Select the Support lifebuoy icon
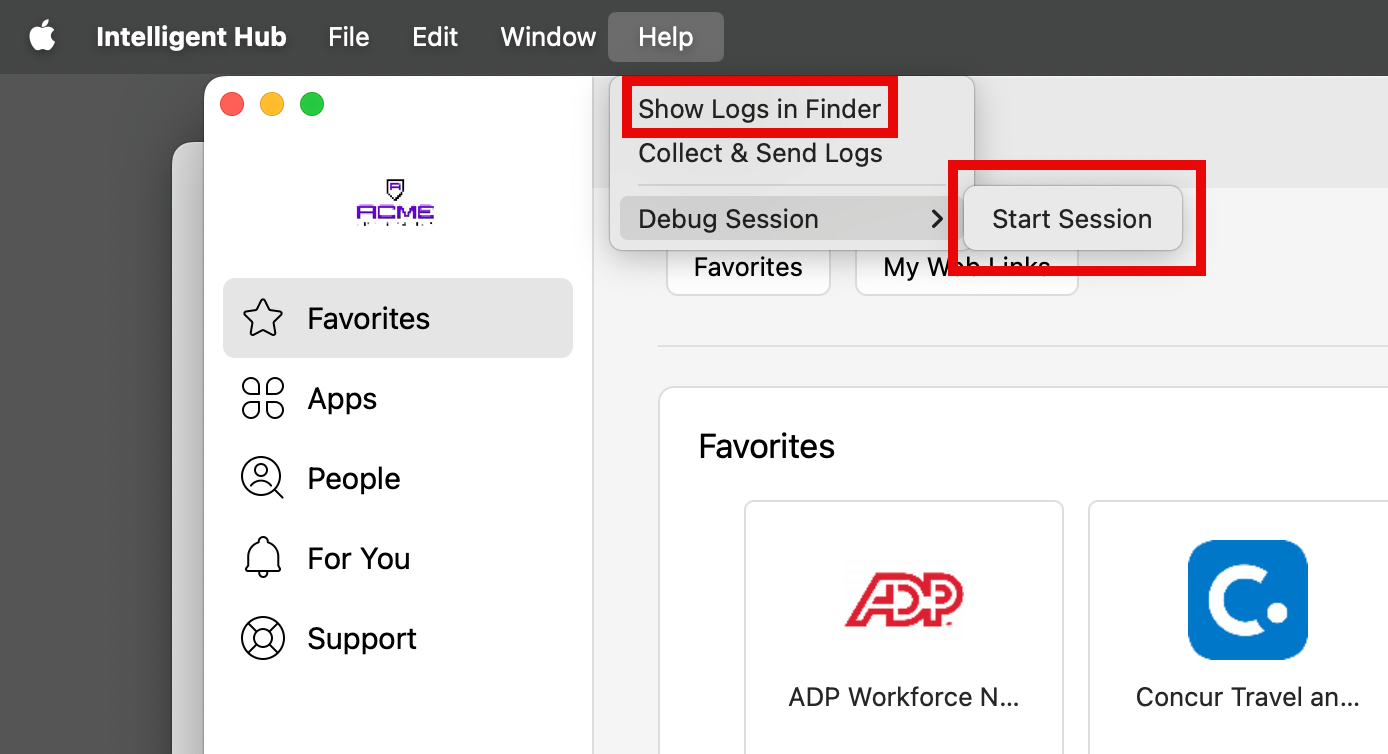This screenshot has width=1388, height=754. [x=262, y=638]
